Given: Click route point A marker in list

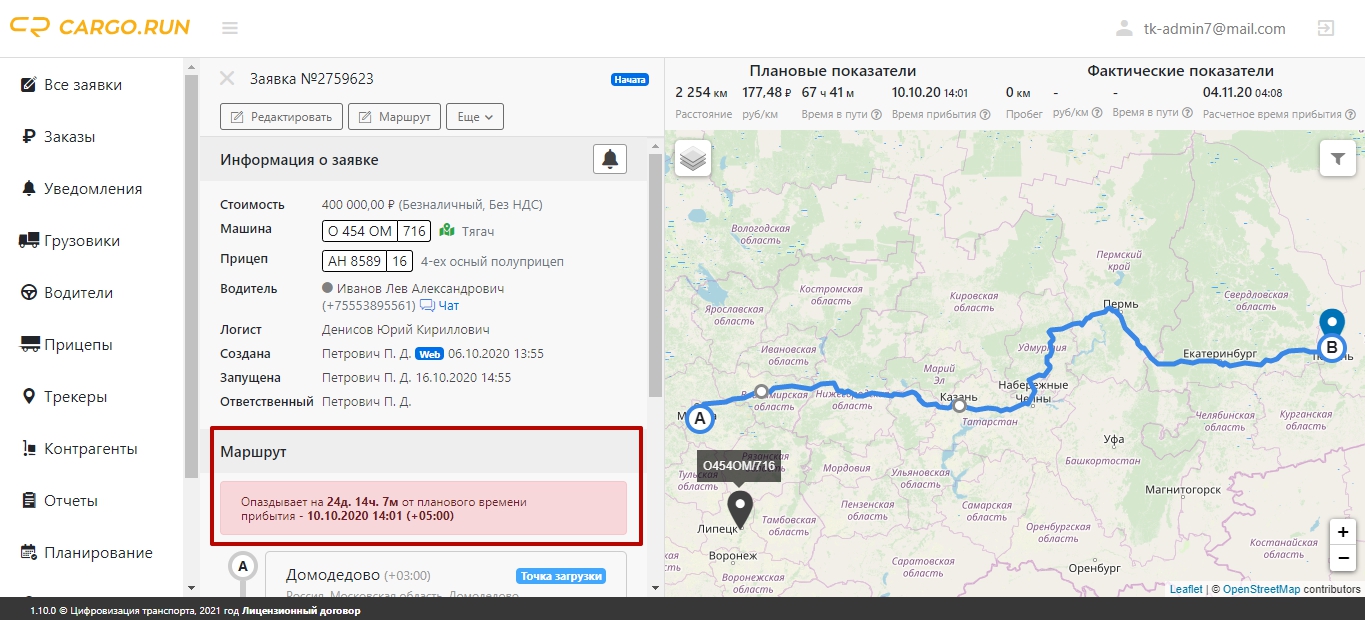Looking at the screenshot, I should (x=241, y=566).
